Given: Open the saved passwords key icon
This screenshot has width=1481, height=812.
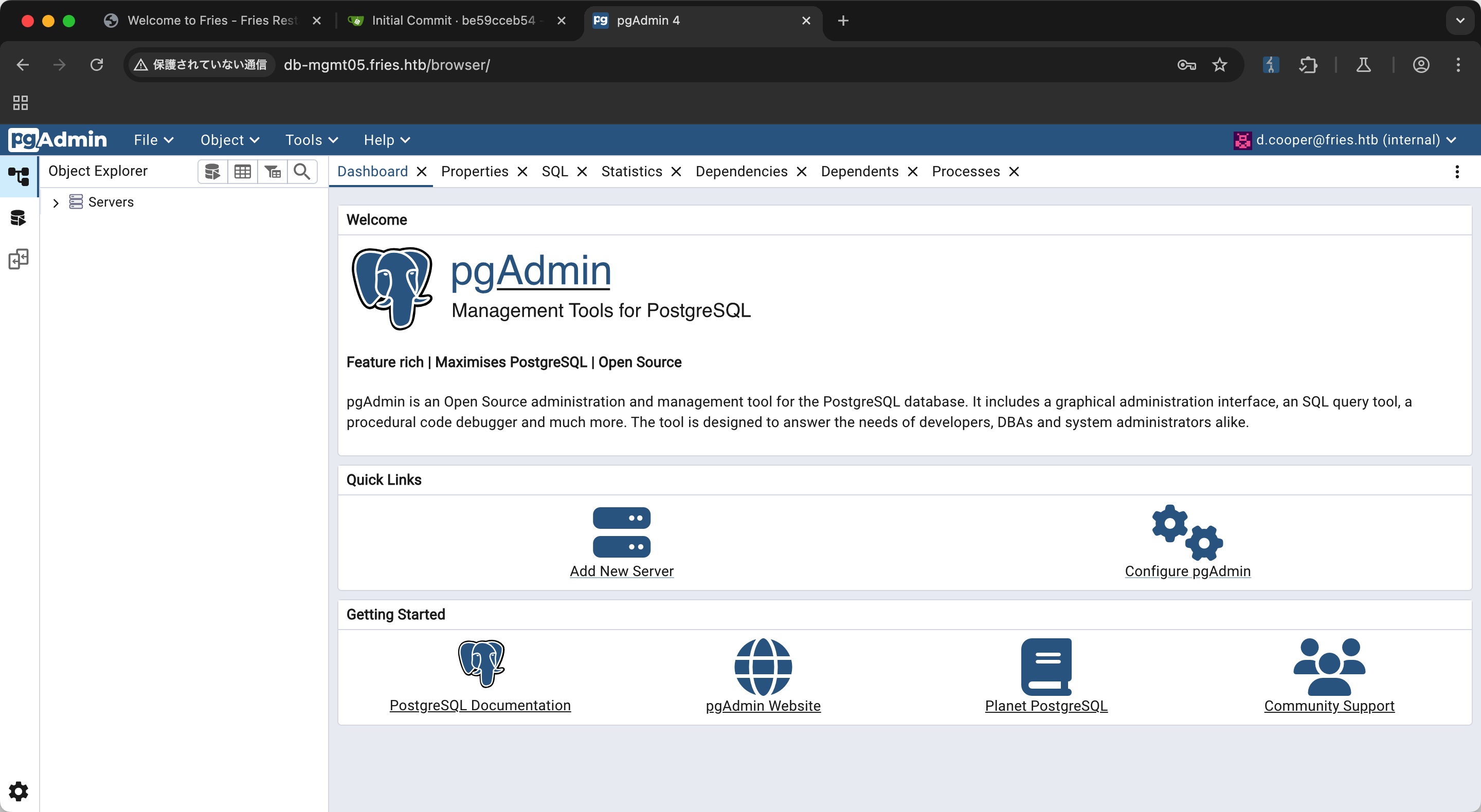Looking at the screenshot, I should tap(1187, 65).
